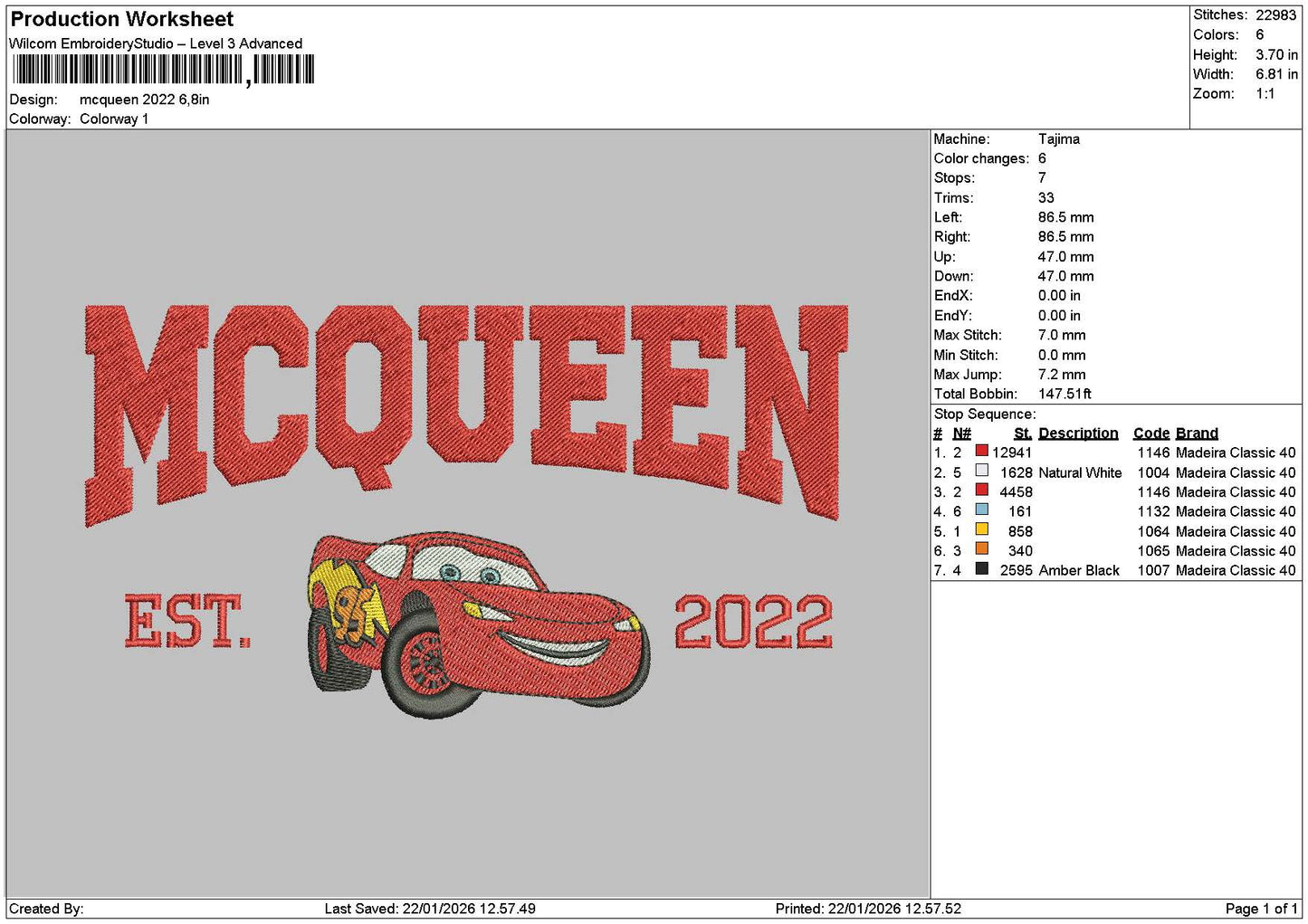1308x924 pixels.
Task: Click the red swatch in stop sequence row 1
Action: point(981,451)
